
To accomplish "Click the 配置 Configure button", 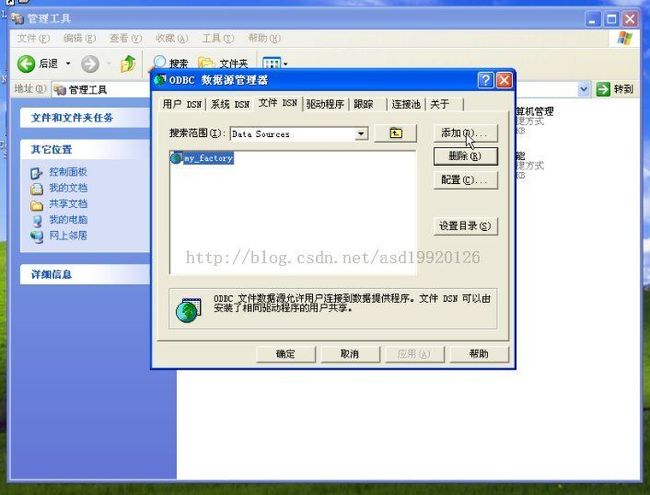I will click(x=465, y=180).
